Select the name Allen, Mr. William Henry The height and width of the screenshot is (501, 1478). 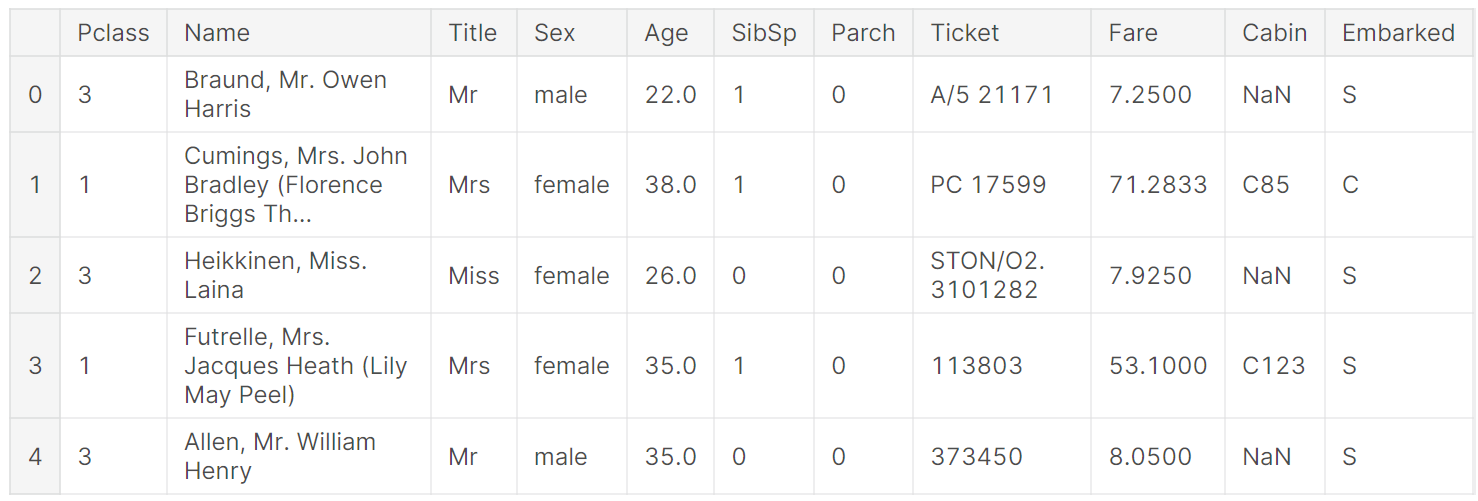pyautogui.click(x=280, y=456)
